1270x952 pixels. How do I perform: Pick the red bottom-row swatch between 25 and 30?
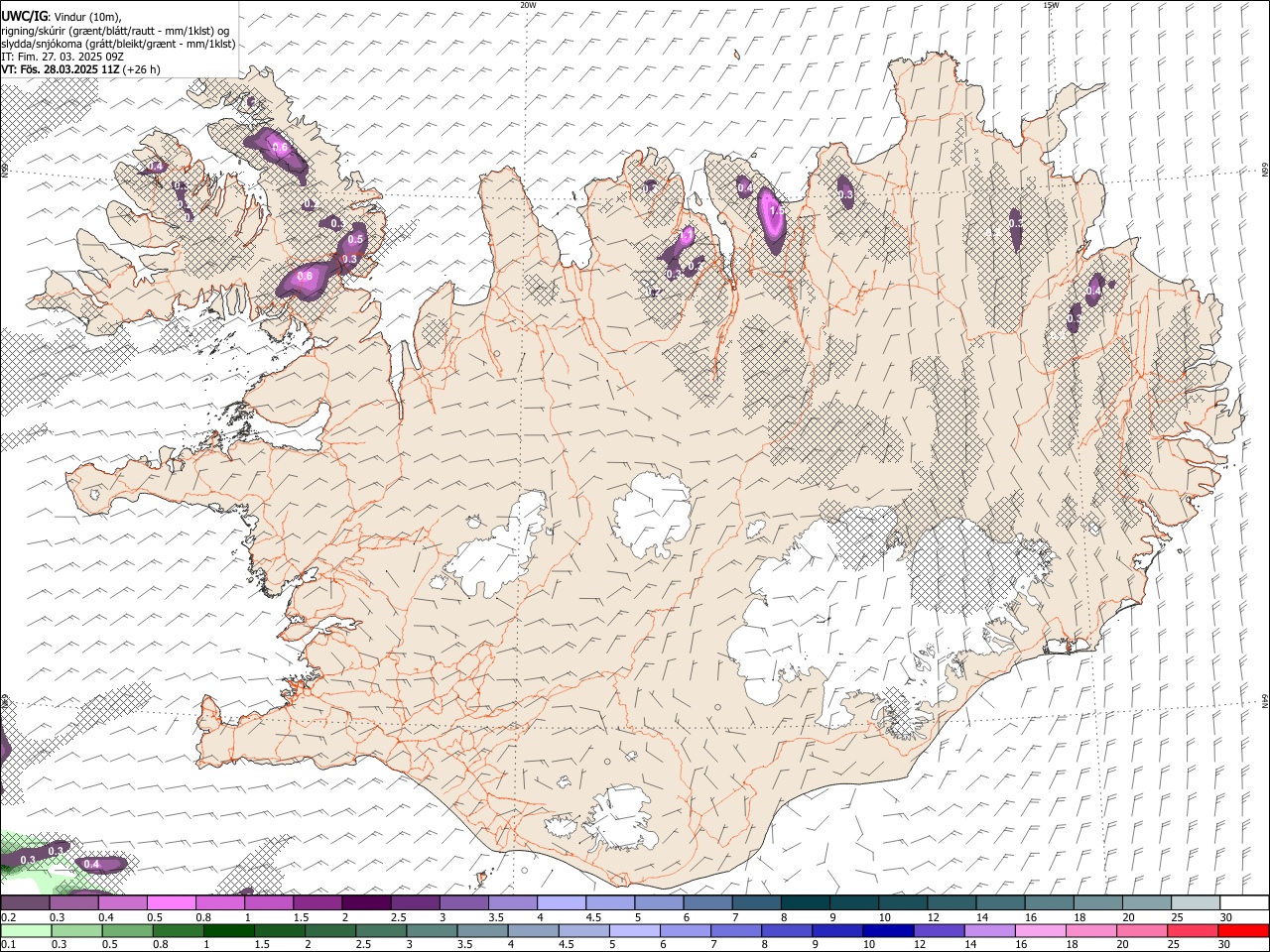pyautogui.click(x=1192, y=930)
